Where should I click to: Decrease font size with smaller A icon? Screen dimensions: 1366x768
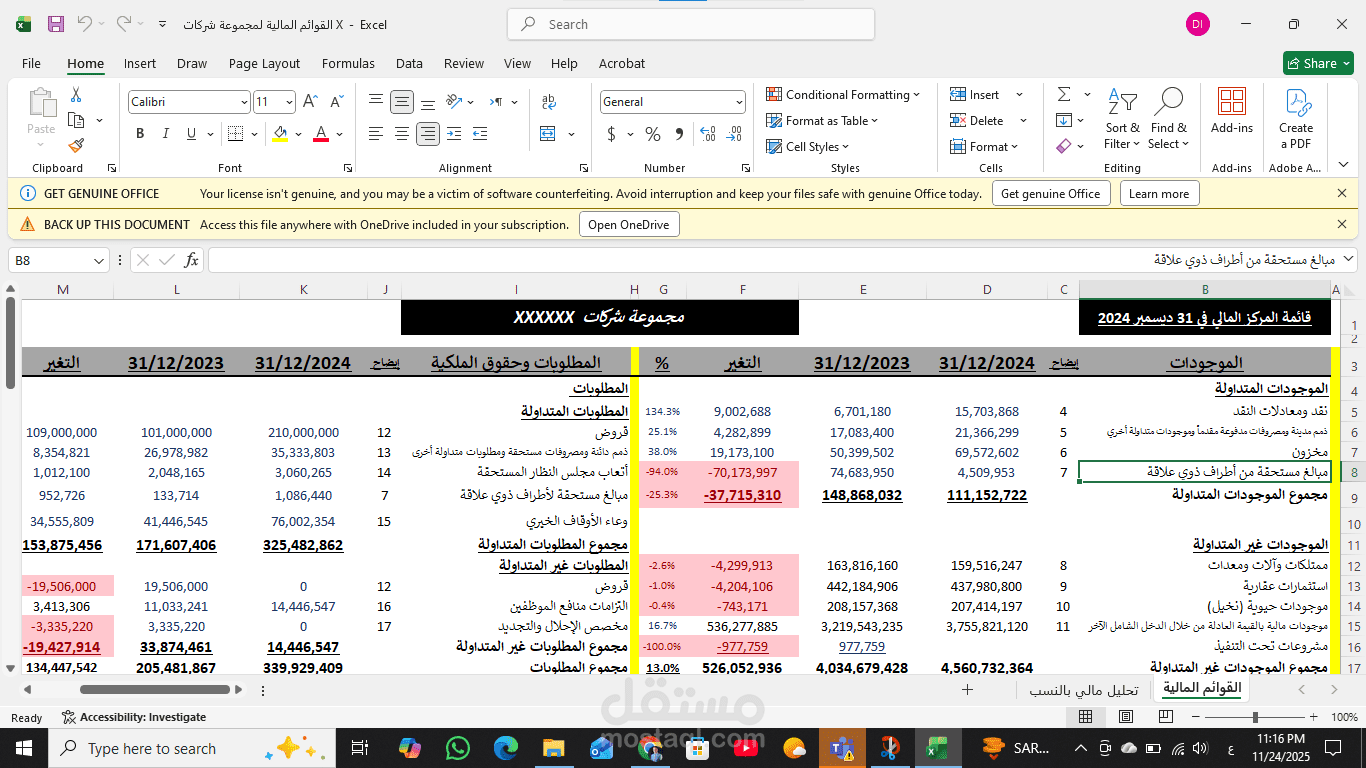(x=336, y=102)
